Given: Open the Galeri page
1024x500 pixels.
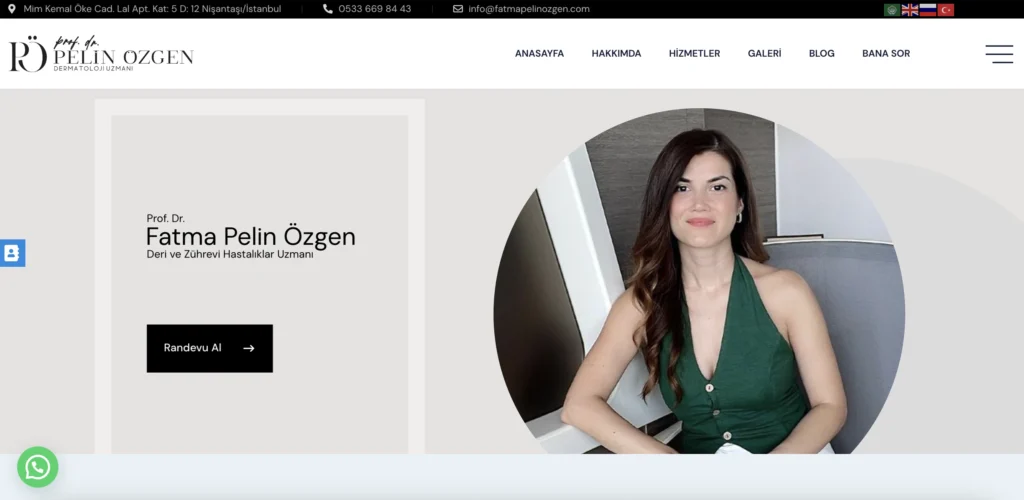Looking at the screenshot, I should [764, 54].
